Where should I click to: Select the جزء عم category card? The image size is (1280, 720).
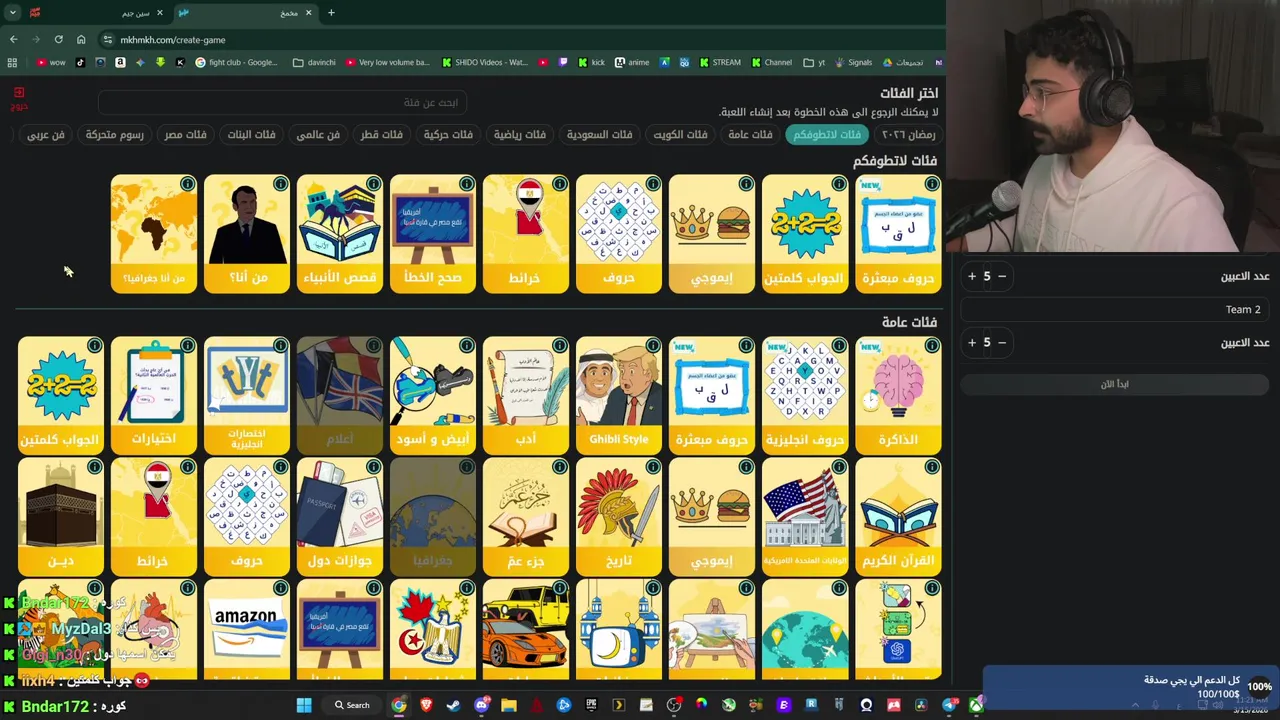point(525,516)
